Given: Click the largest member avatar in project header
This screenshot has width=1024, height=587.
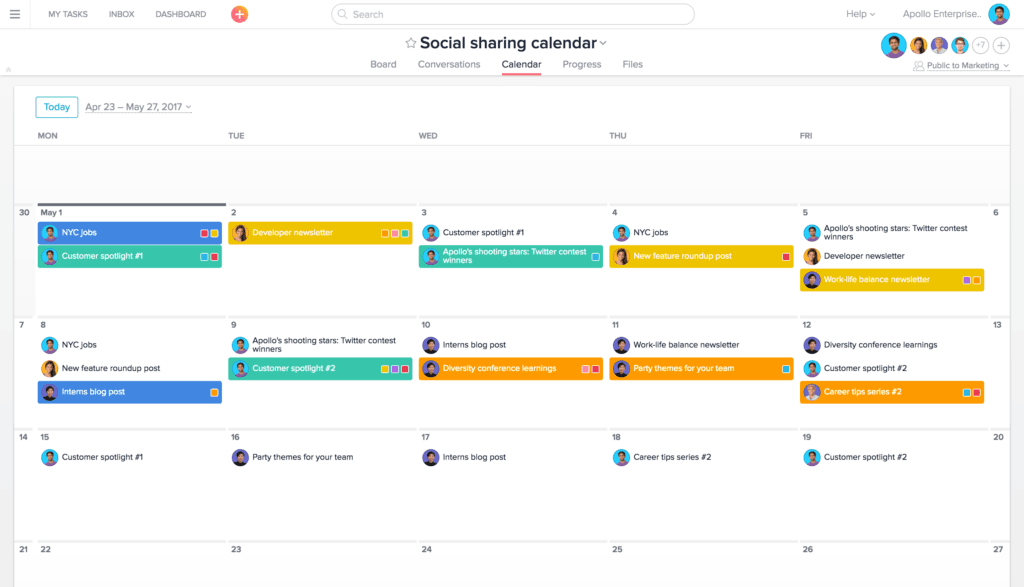Looking at the screenshot, I should click(x=893, y=45).
